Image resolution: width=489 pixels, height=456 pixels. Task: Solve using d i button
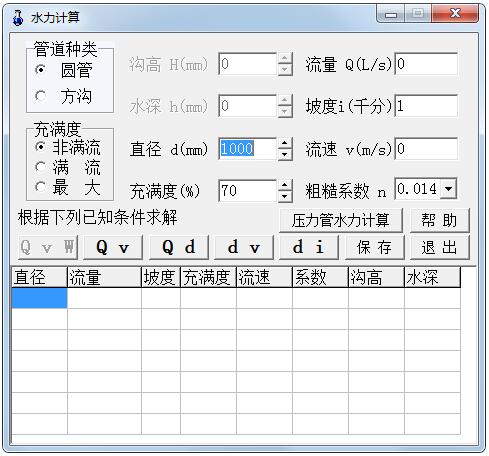coord(309,247)
